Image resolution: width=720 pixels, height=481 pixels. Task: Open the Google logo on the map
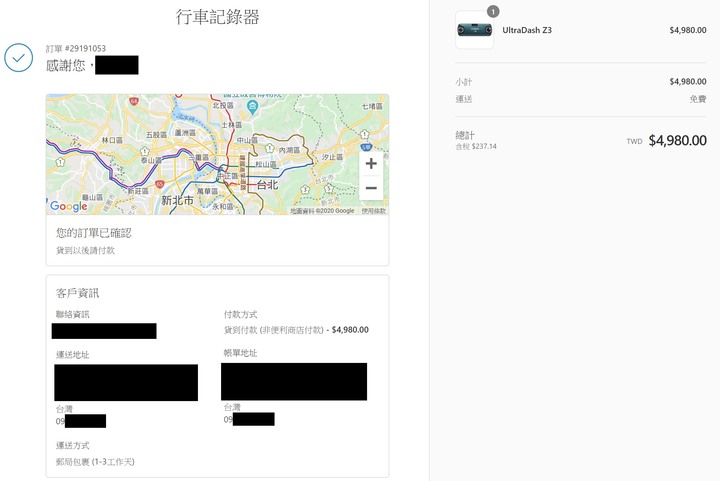pyautogui.click(x=68, y=206)
